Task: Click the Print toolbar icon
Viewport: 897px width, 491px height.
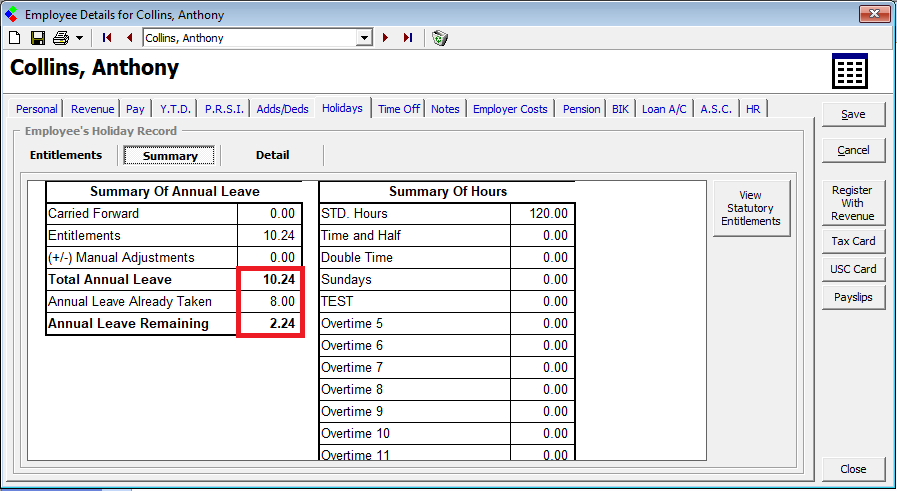Action: [61, 38]
